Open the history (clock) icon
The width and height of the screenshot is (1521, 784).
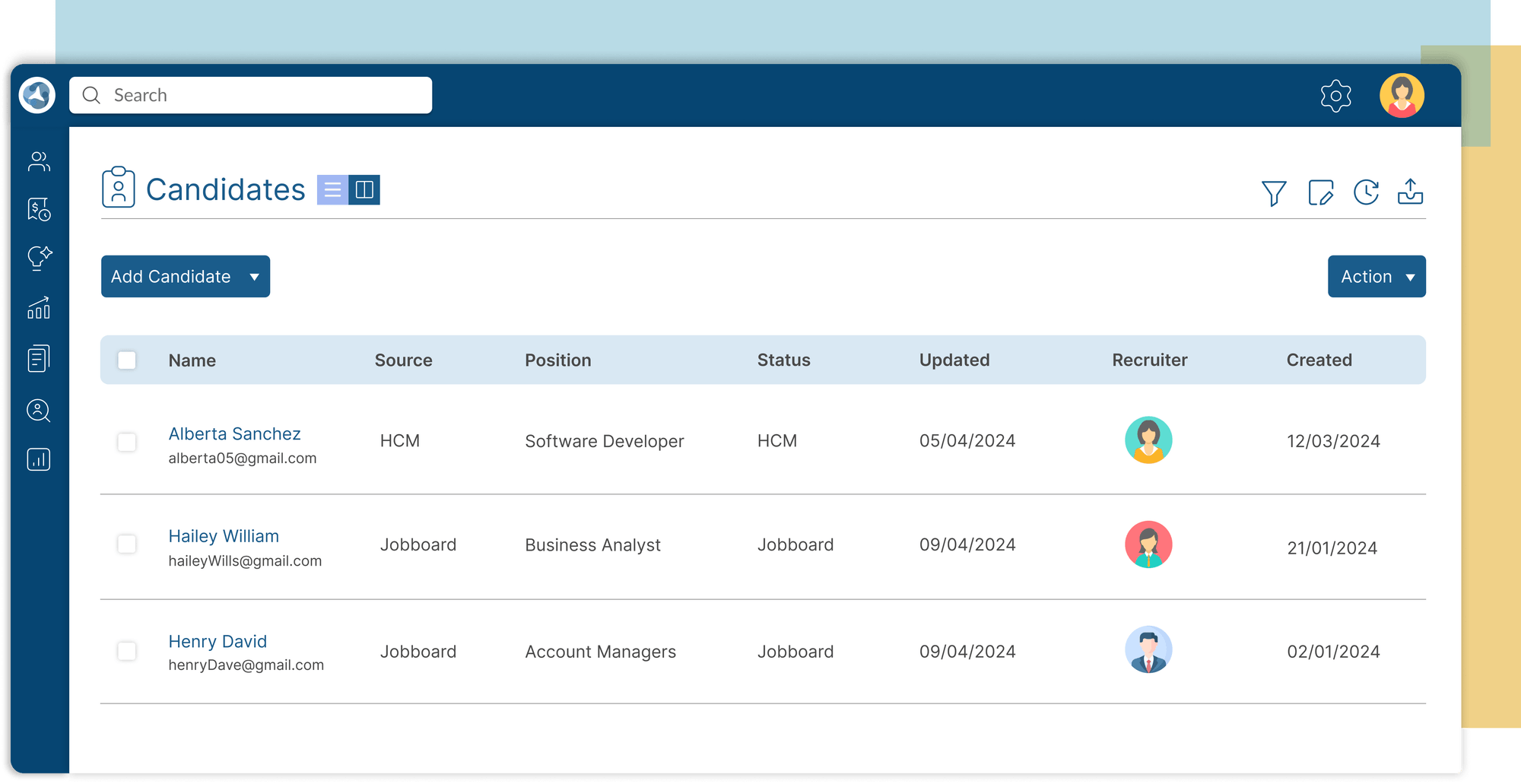coord(1367,192)
